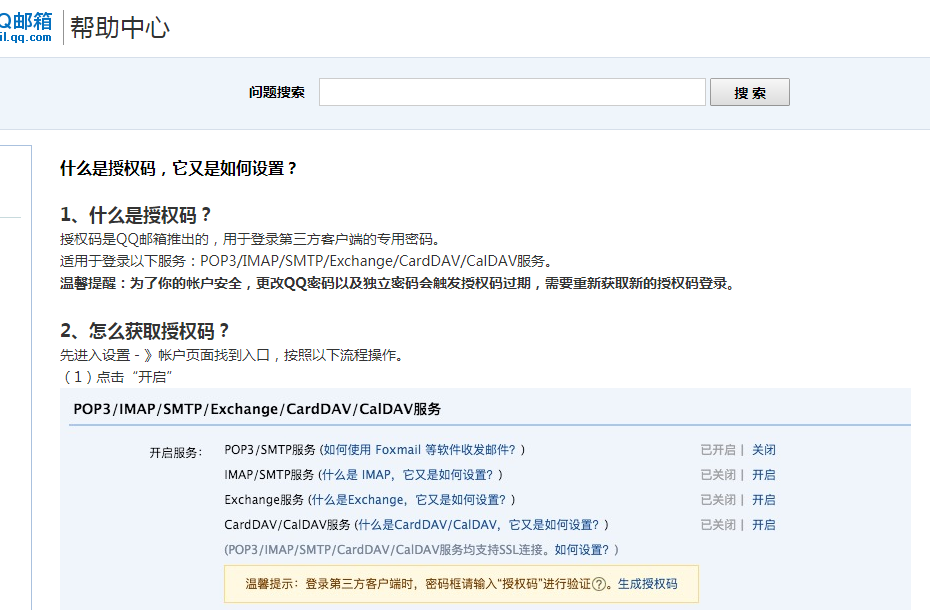This screenshot has height=610, width=930.
Task: Focus the 问题搜索 search input field
Action: [x=512, y=92]
